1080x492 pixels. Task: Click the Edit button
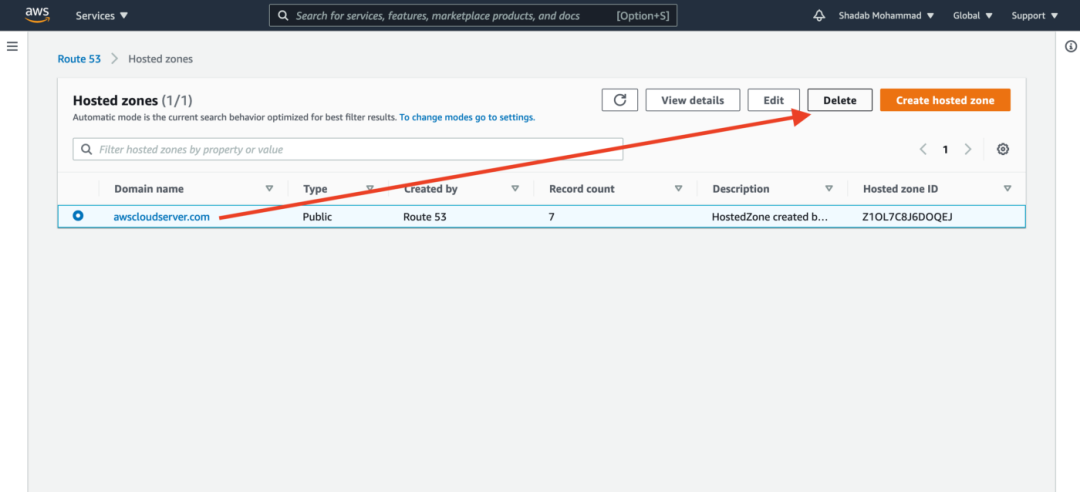coord(773,100)
